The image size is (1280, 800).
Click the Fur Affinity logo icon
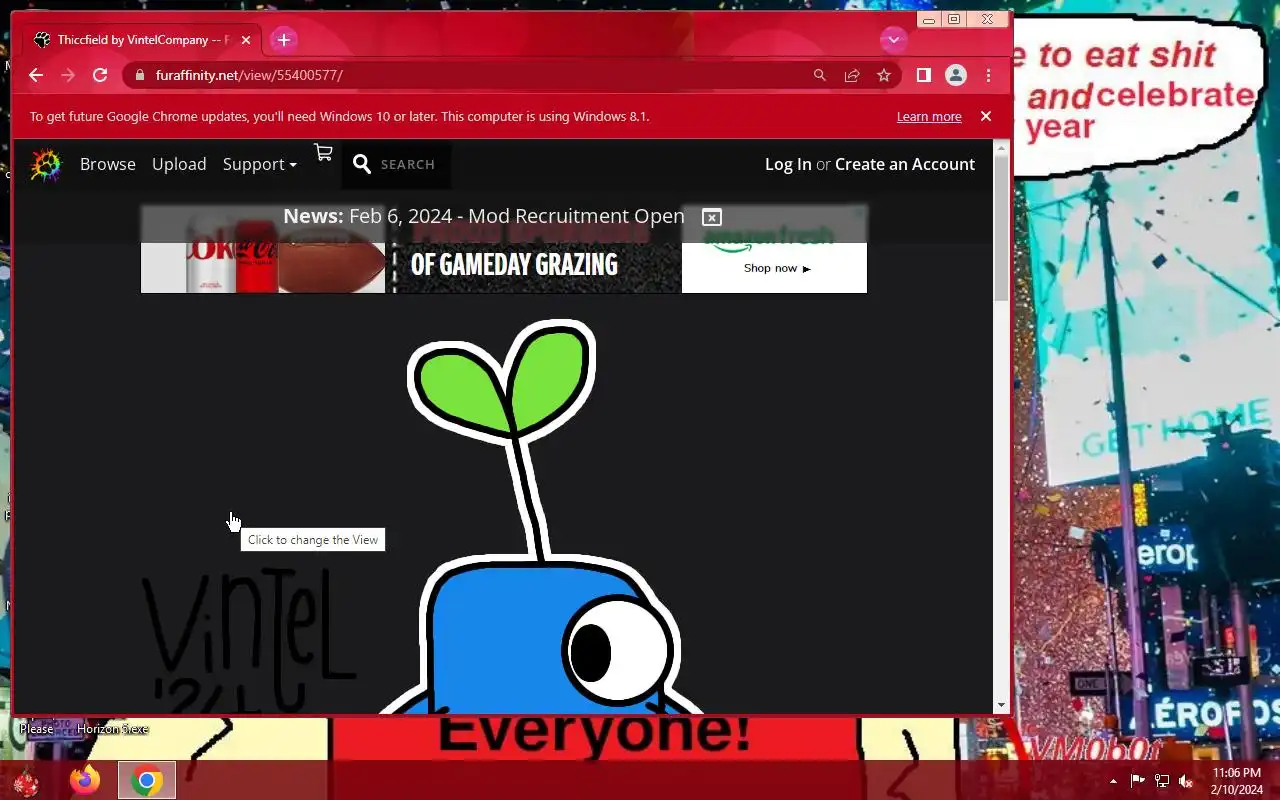click(46, 164)
